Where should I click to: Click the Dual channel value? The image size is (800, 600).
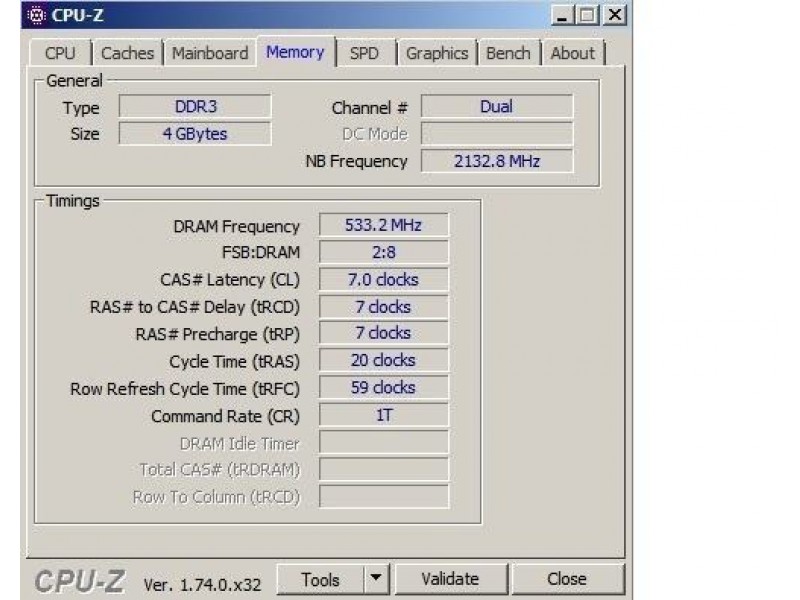(x=497, y=106)
